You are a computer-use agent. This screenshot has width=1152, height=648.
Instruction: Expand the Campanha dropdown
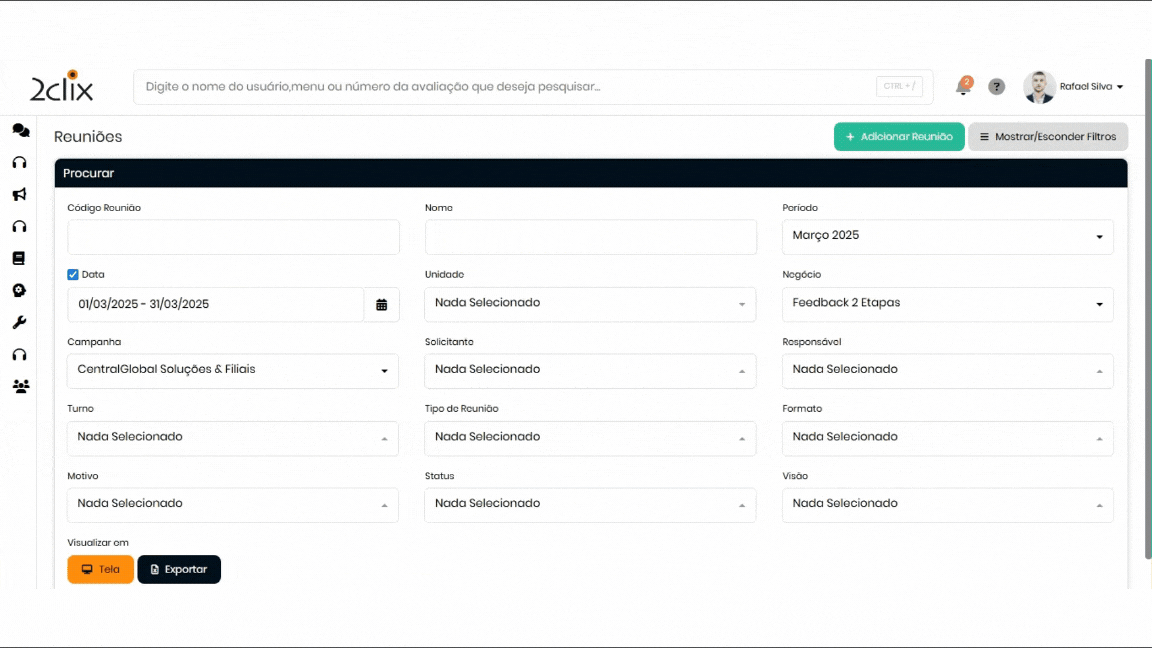coord(232,371)
